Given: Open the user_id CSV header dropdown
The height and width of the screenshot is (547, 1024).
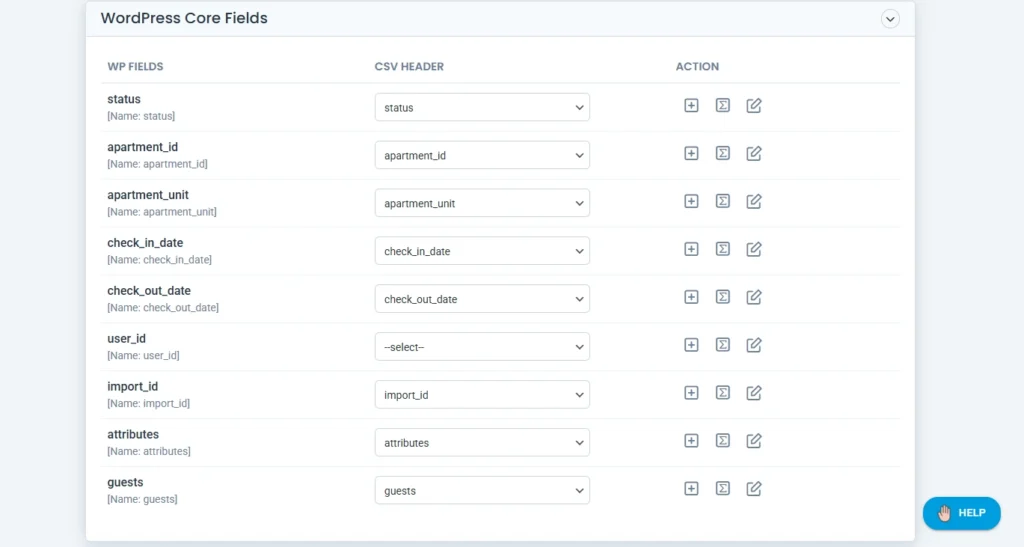Looking at the screenshot, I should pos(482,347).
